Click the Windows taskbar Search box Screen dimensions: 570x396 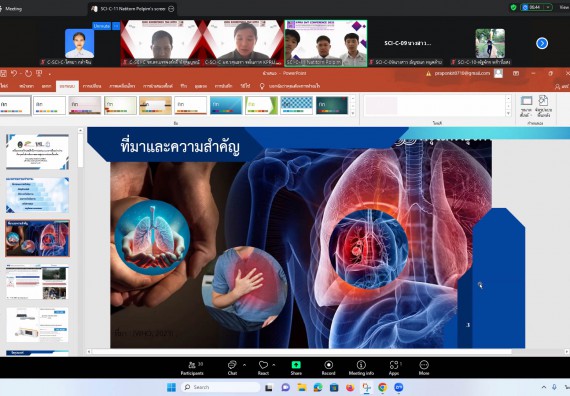pos(221,387)
